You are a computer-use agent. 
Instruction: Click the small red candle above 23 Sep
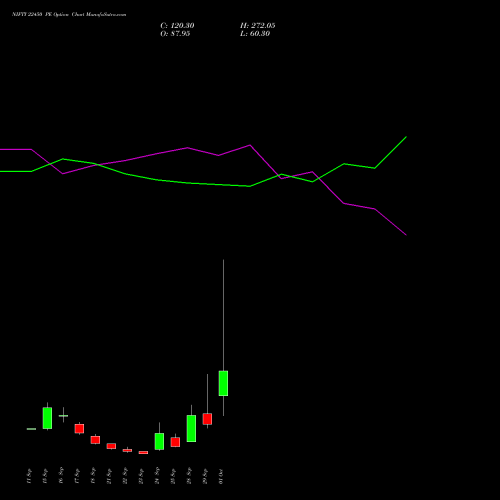[143, 452]
